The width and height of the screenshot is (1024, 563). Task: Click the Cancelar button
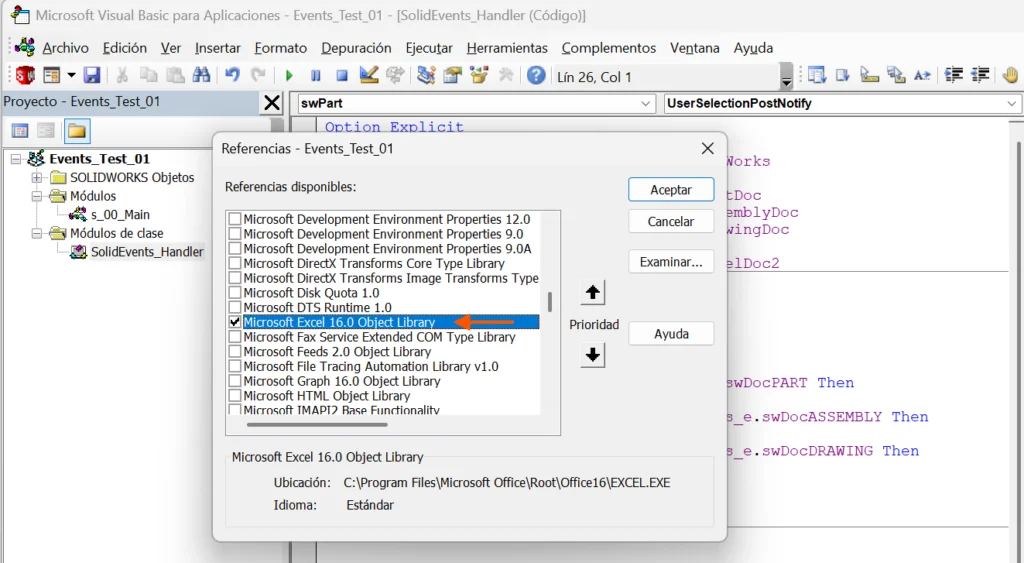tap(671, 221)
